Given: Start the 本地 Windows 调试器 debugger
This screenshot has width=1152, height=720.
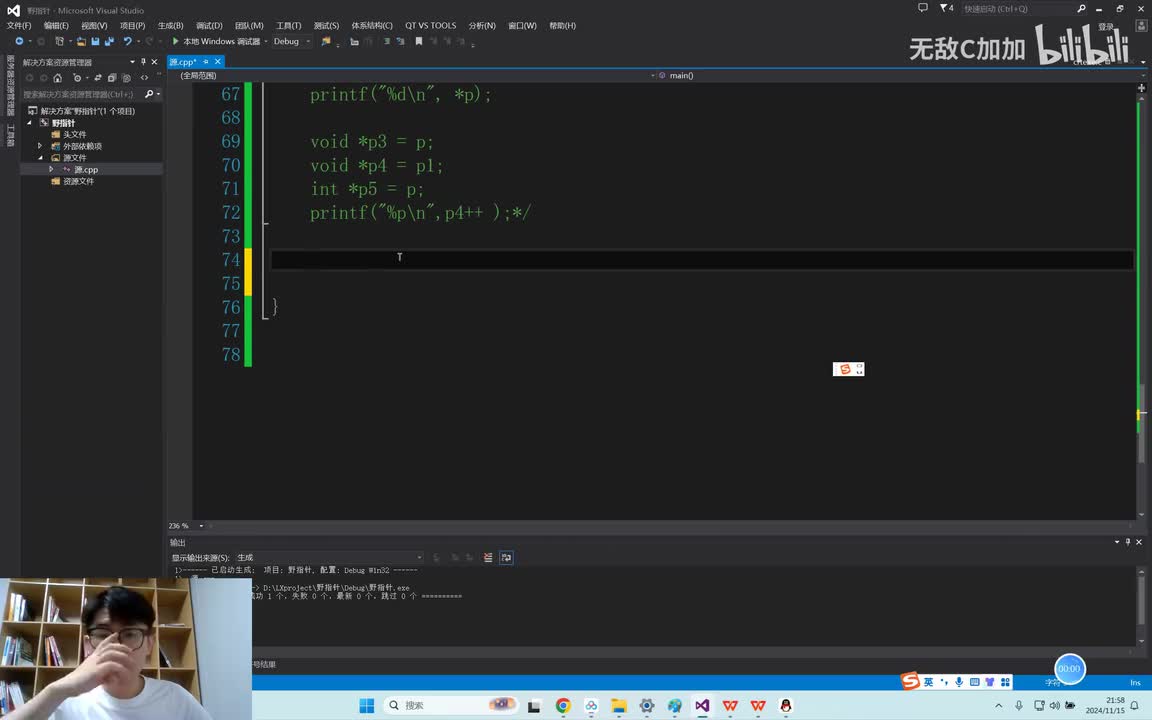Looking at the screenshot, I should click(216, 42).
